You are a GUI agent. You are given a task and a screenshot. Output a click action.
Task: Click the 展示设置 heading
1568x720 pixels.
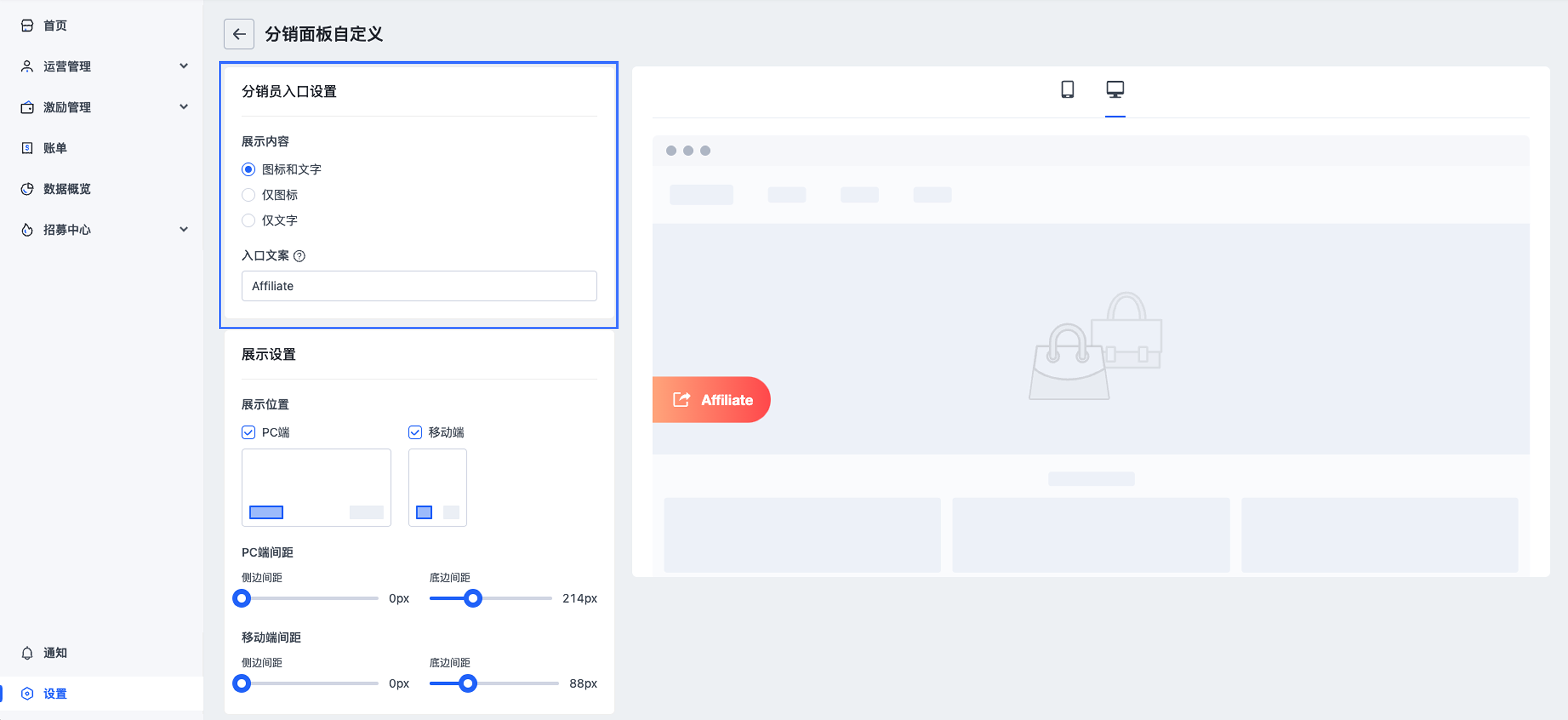[x=268, y=354]
